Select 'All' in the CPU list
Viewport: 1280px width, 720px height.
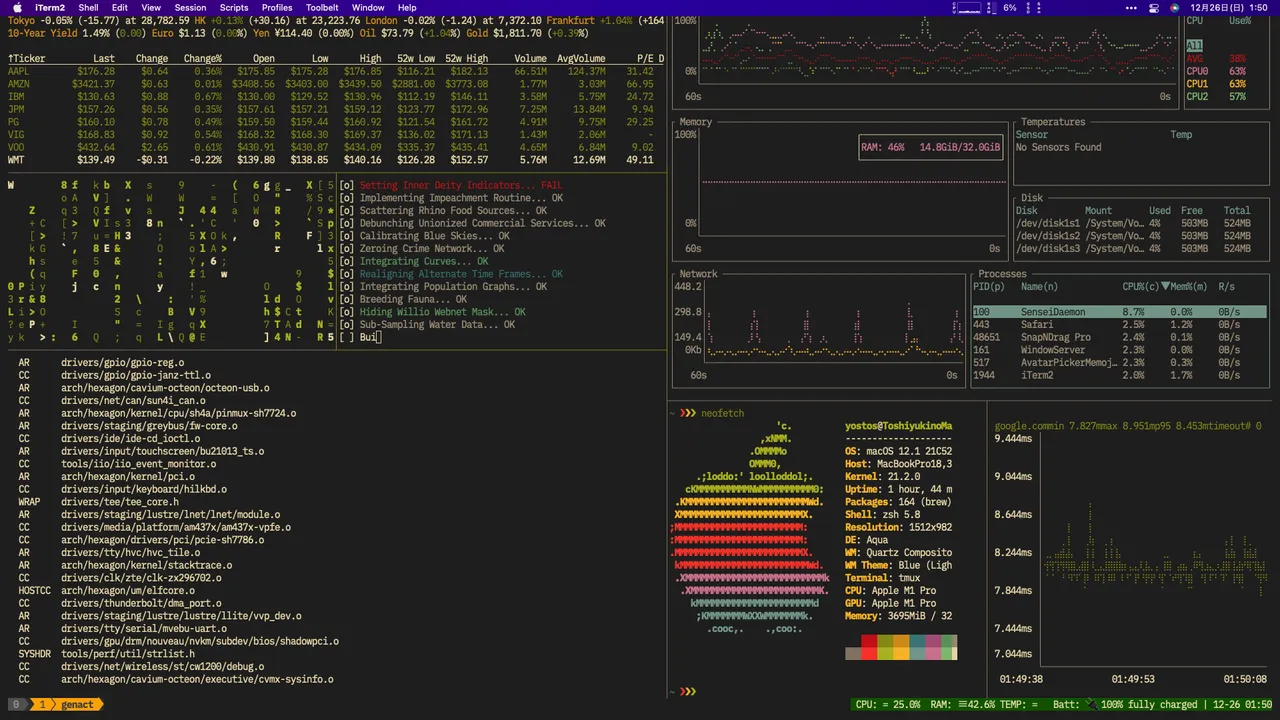(1194, 46)
